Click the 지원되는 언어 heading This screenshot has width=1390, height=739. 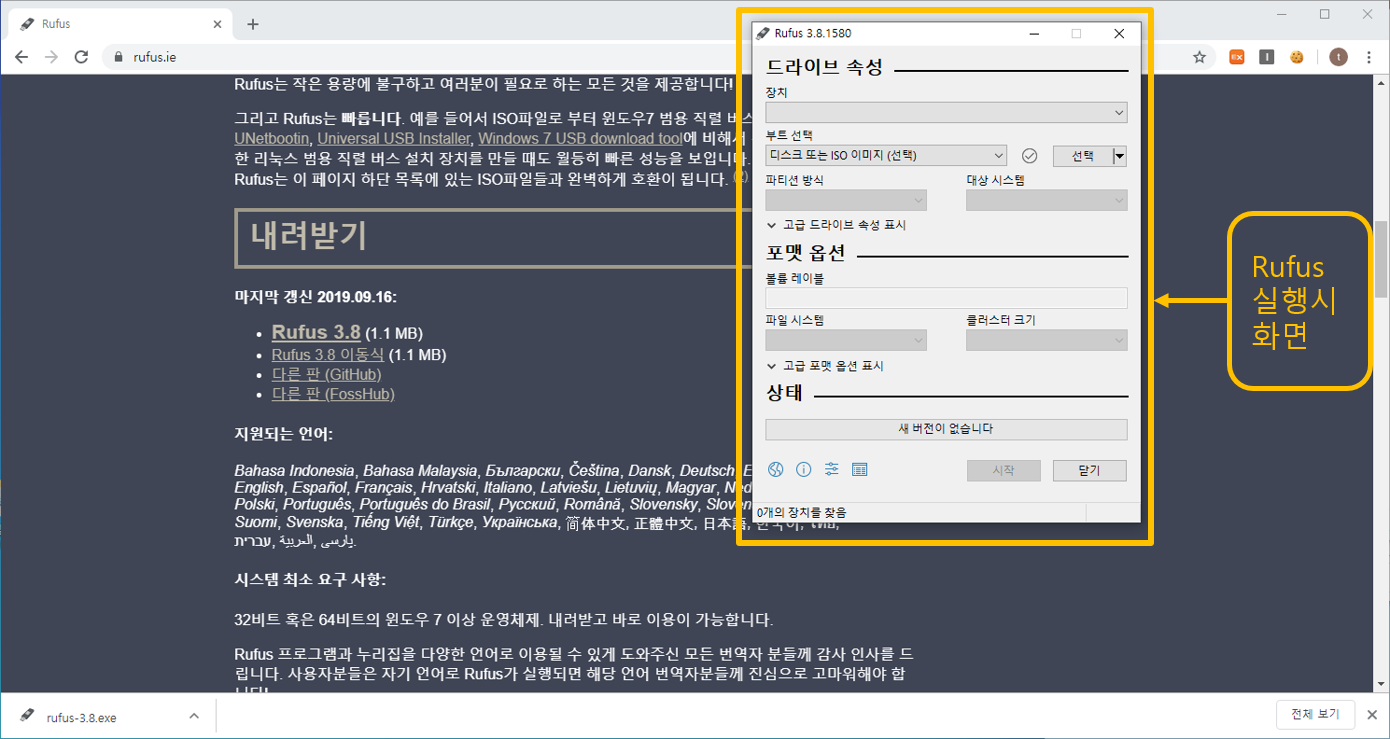(x=284, y=434)
